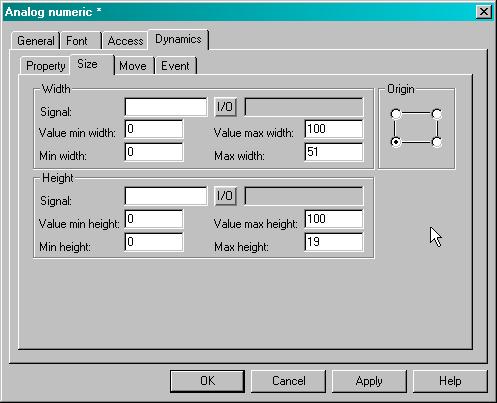Close the Analog numeric dialog
This screenshot has width=497, height=403.
483,12
